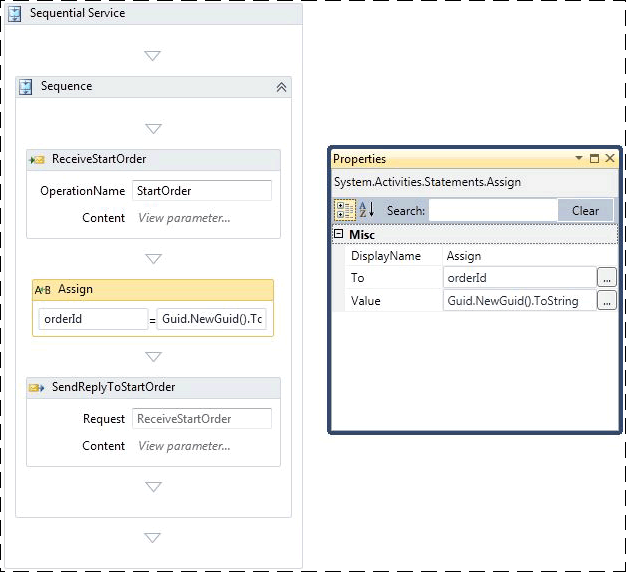Select the ReceiveStartOrder activity header
The image size is (626, 572).
pyautogui.click(x=153, y=160)
